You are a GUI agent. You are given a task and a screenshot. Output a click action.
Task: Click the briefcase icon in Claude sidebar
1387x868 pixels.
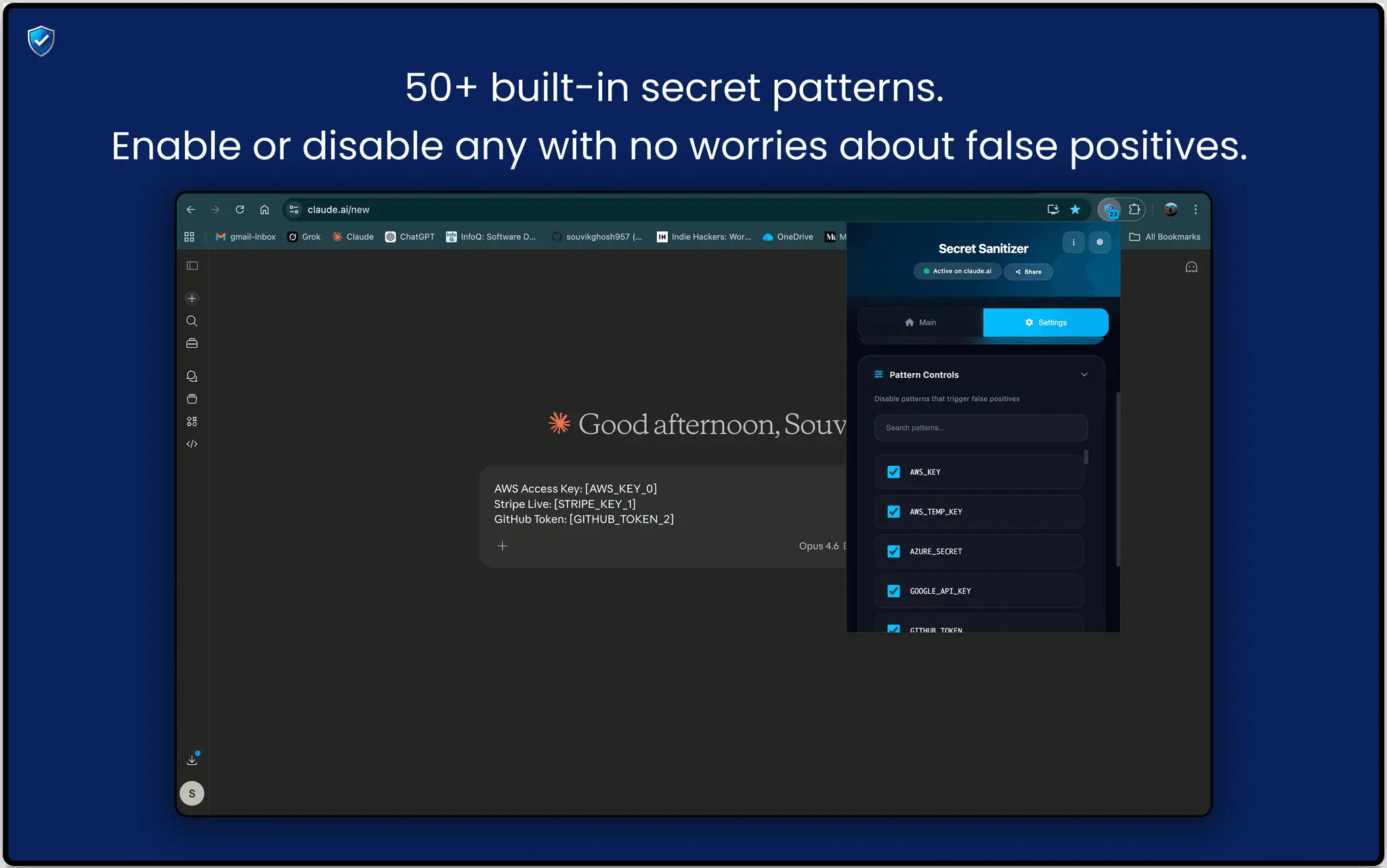pos(192,344)
